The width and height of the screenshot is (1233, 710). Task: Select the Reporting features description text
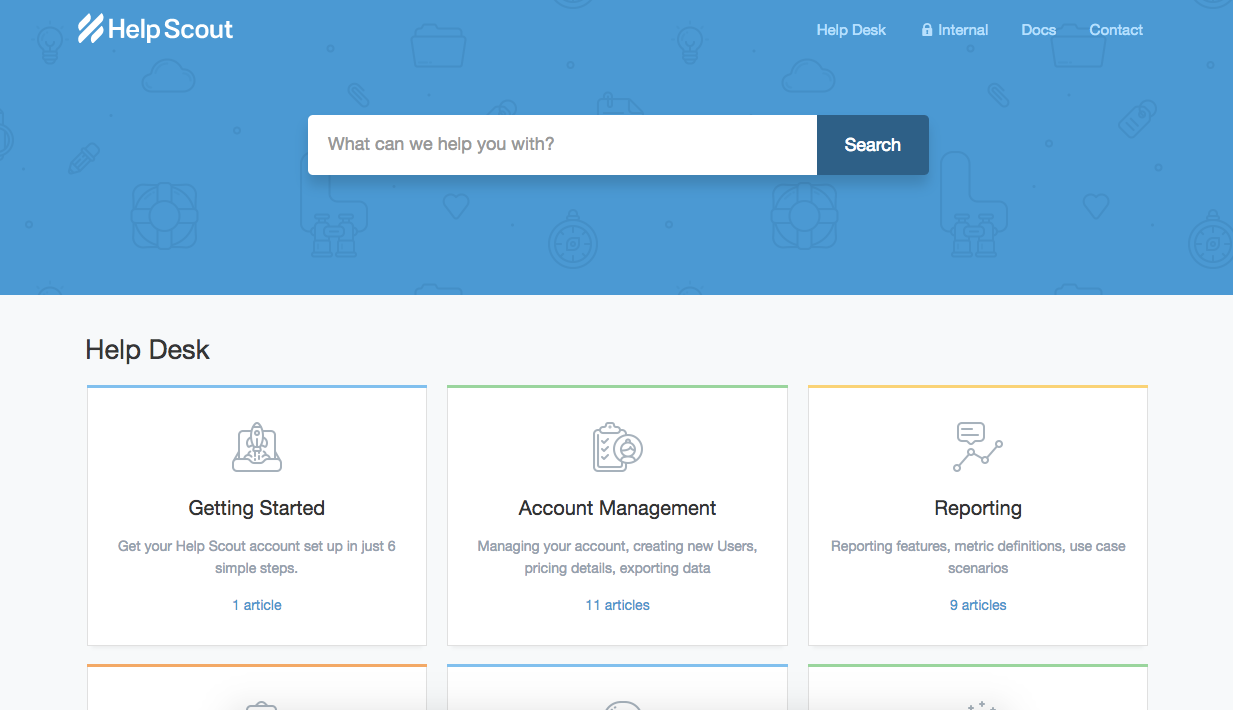977,557
